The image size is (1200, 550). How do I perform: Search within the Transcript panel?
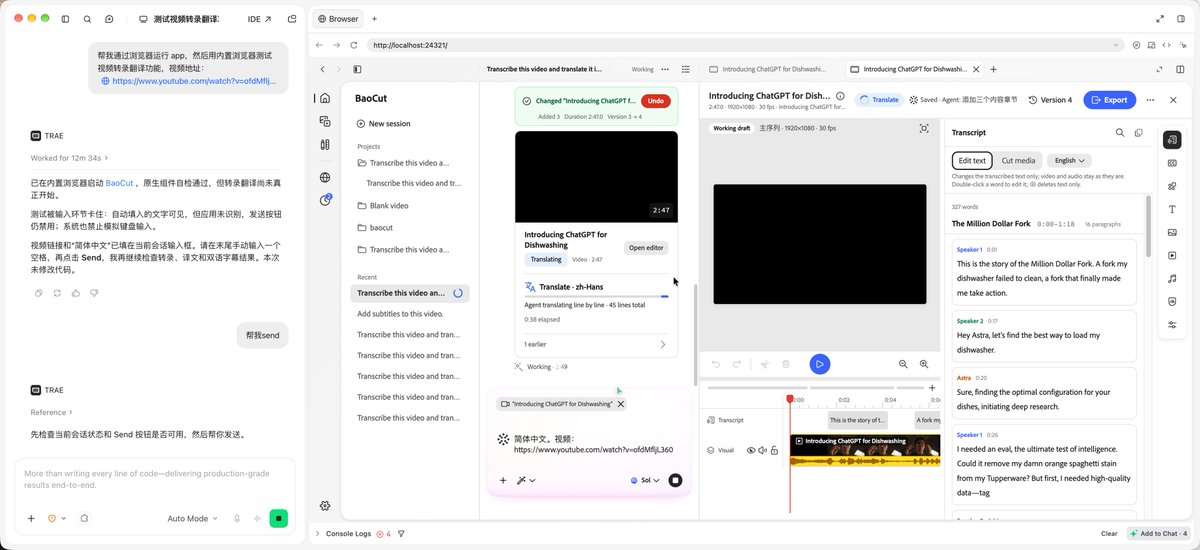[1120, 132]
